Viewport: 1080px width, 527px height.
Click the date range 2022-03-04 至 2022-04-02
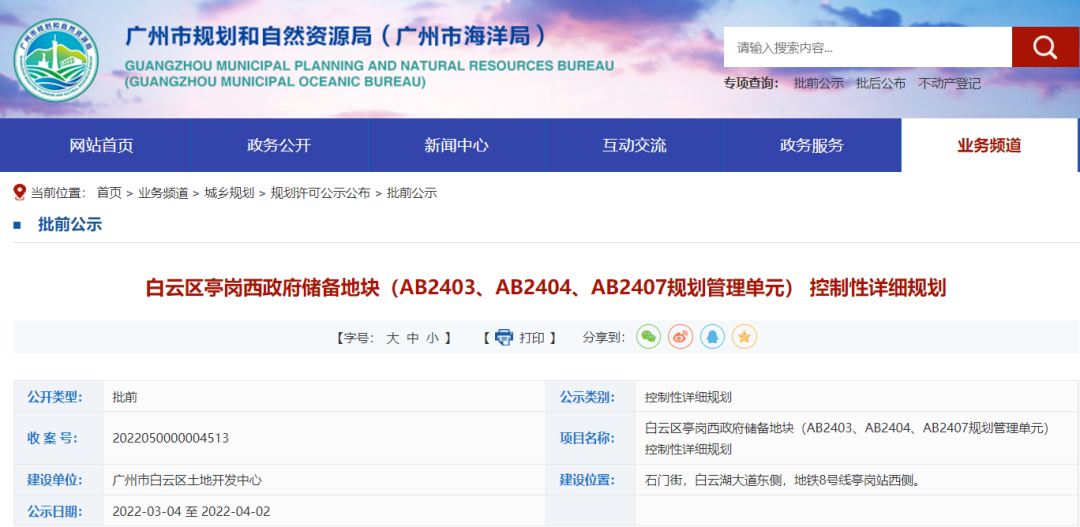pos(191,512)
